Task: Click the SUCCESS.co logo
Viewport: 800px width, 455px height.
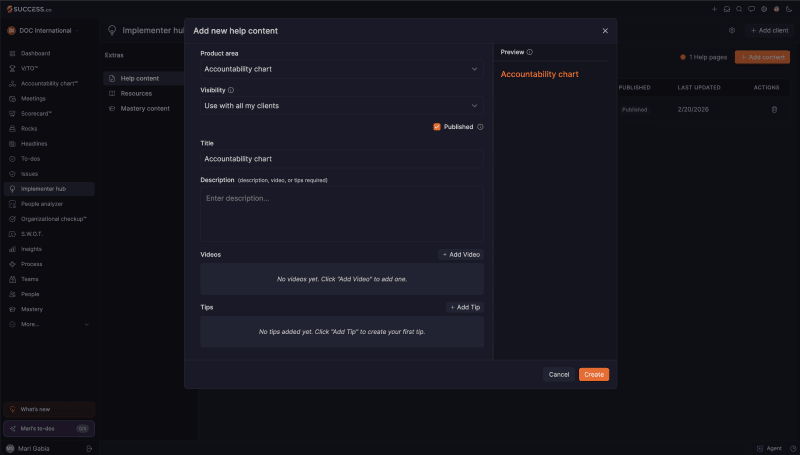Action: point(29,9)
